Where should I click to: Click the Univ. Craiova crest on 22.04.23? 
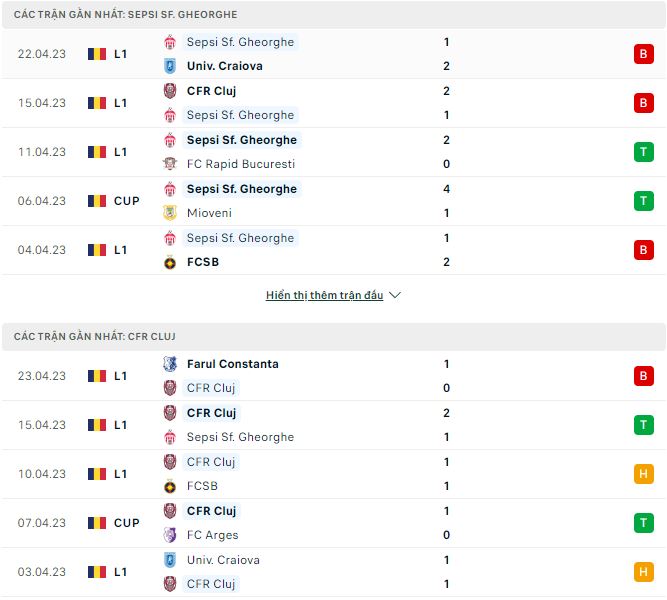[x=170, y=66]
